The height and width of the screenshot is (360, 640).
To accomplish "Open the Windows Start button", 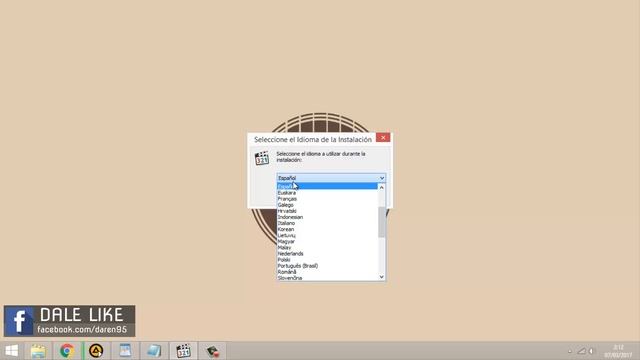I will (11, 351).
